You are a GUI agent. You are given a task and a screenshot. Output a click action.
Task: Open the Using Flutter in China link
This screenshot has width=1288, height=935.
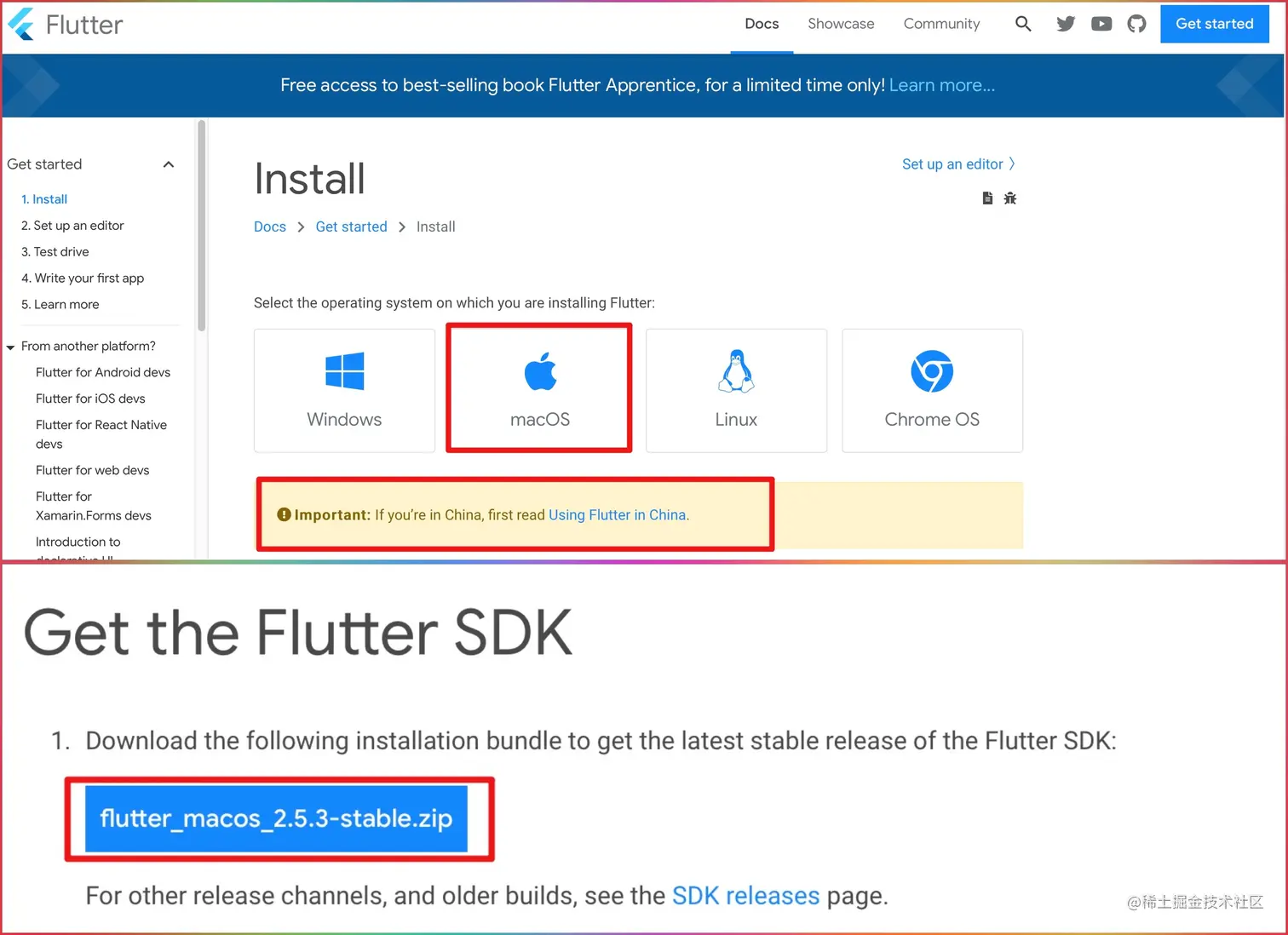[x=617, y=515]
